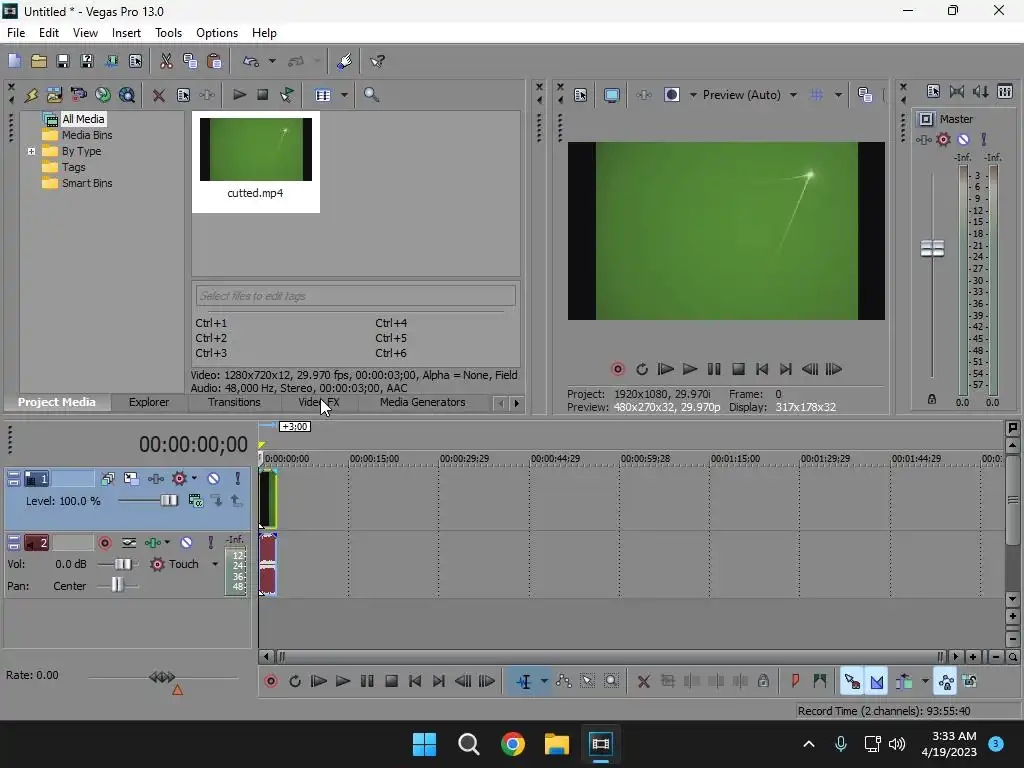This screenshot has width=1024, height=768.
Task: Open the File menu
Action: pyautogui.click(x=16, y=33)
